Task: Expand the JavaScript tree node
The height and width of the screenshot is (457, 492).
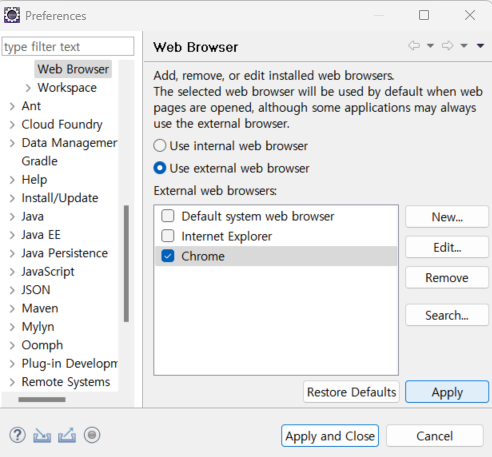Action: (12, 272)
